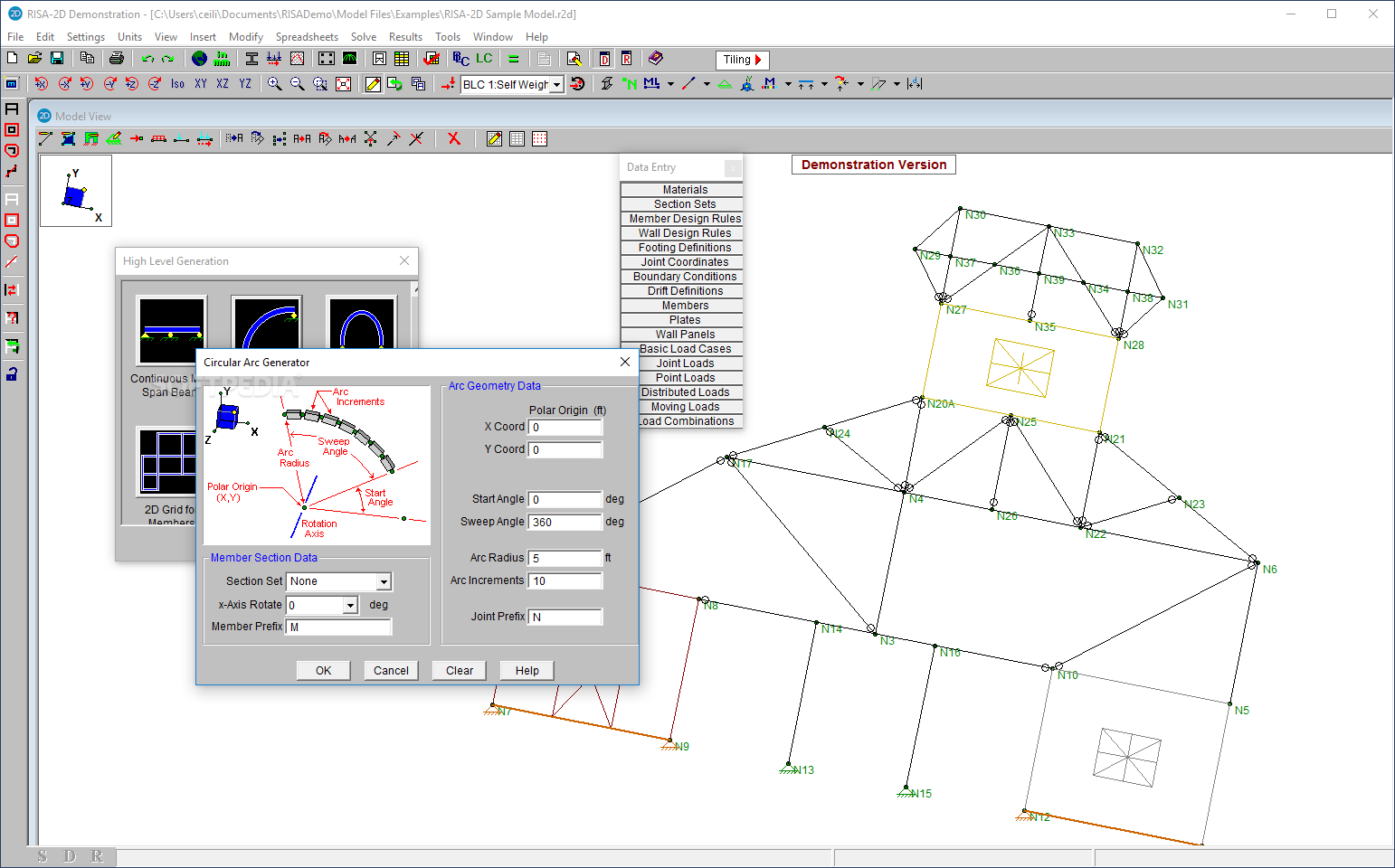Image resolution: width=1395 pixels, height=868 pixels.
Task: Open the Modify menu
Action: point(245,37)
